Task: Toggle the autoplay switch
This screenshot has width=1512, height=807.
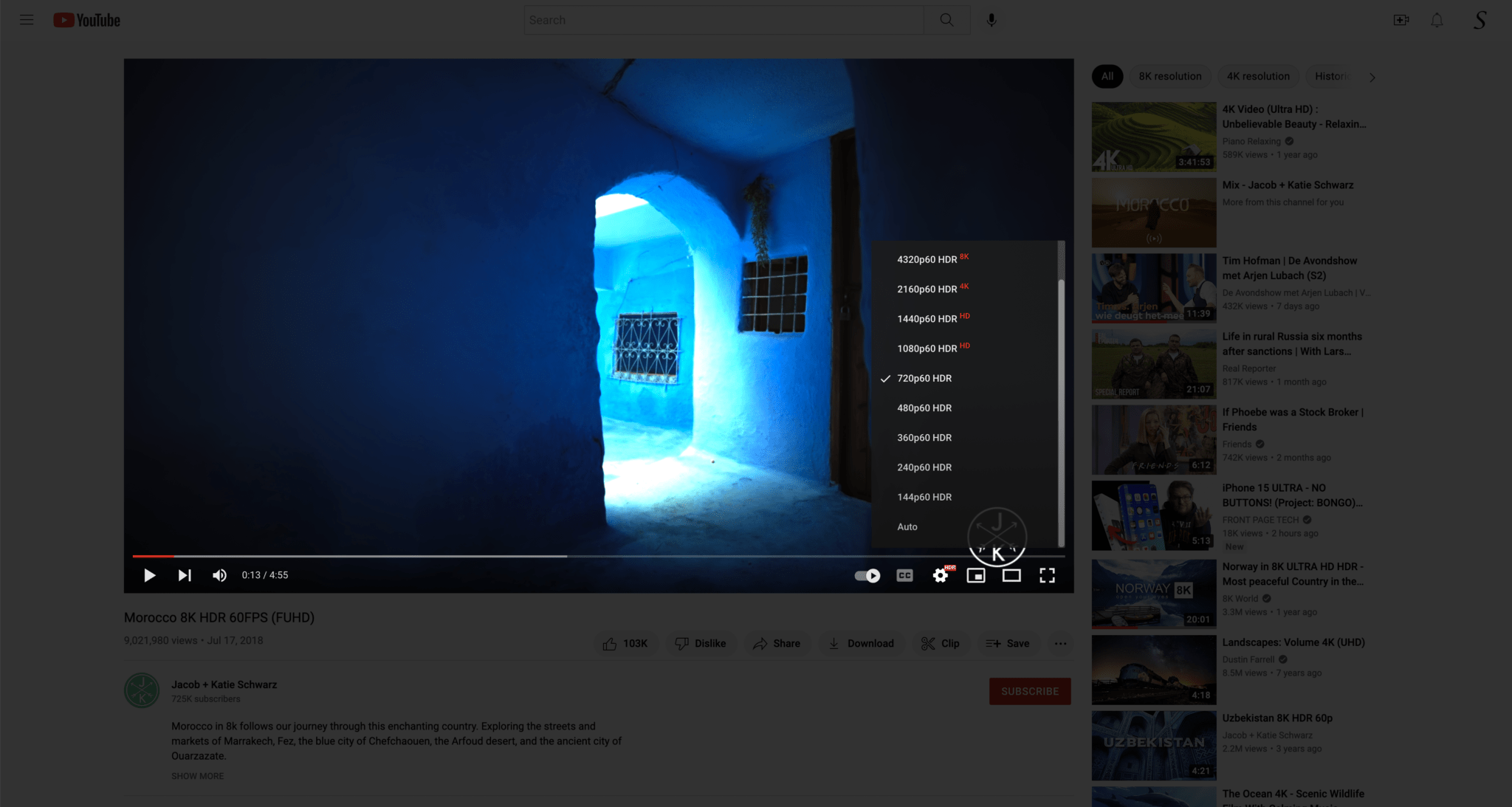Action: (867, 575)
